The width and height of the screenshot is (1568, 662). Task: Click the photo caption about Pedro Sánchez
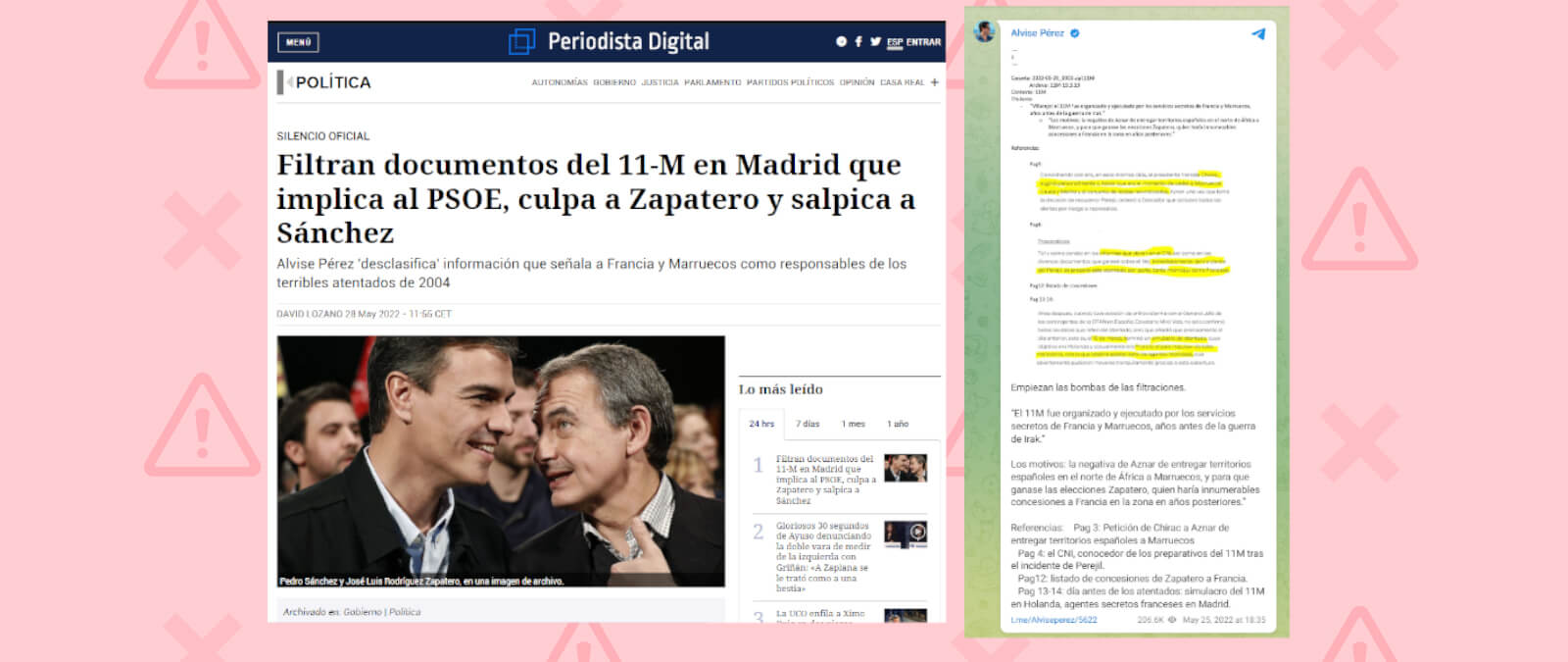[421, 582]
